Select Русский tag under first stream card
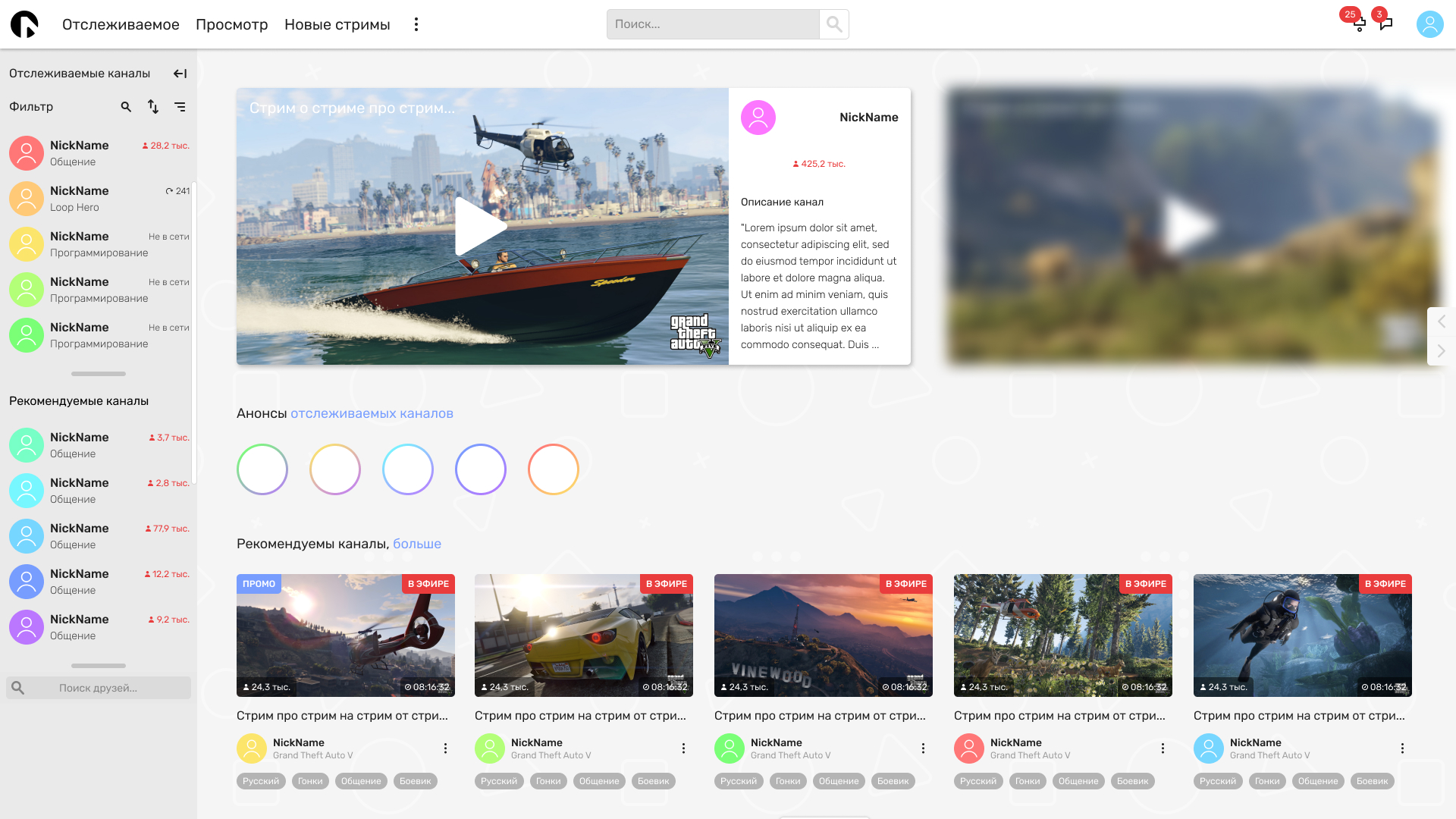Viewport: 1456px width, 819px height. point(261,781)
